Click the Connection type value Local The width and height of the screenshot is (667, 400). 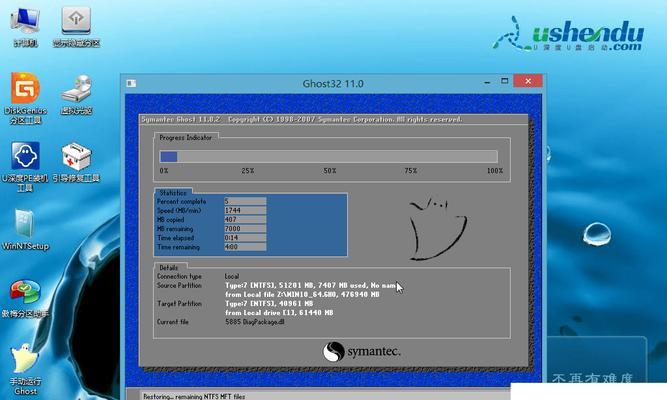tap(232, 276)
